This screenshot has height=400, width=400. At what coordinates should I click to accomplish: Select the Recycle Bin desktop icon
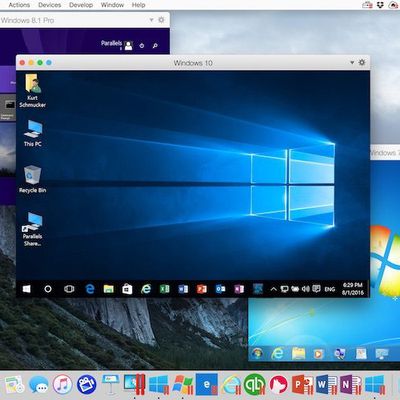32,179
